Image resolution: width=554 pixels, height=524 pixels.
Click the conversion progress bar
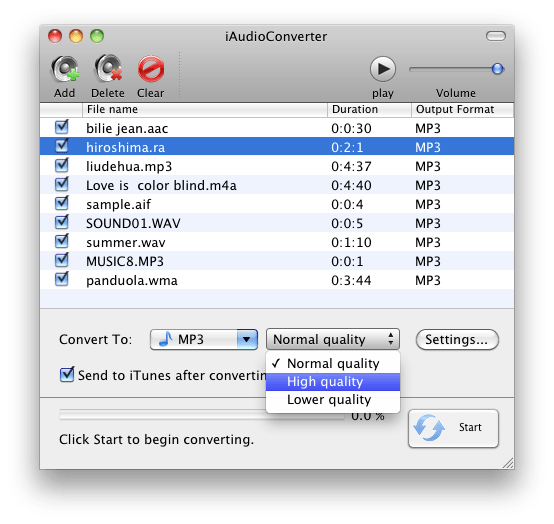(202, 415)
